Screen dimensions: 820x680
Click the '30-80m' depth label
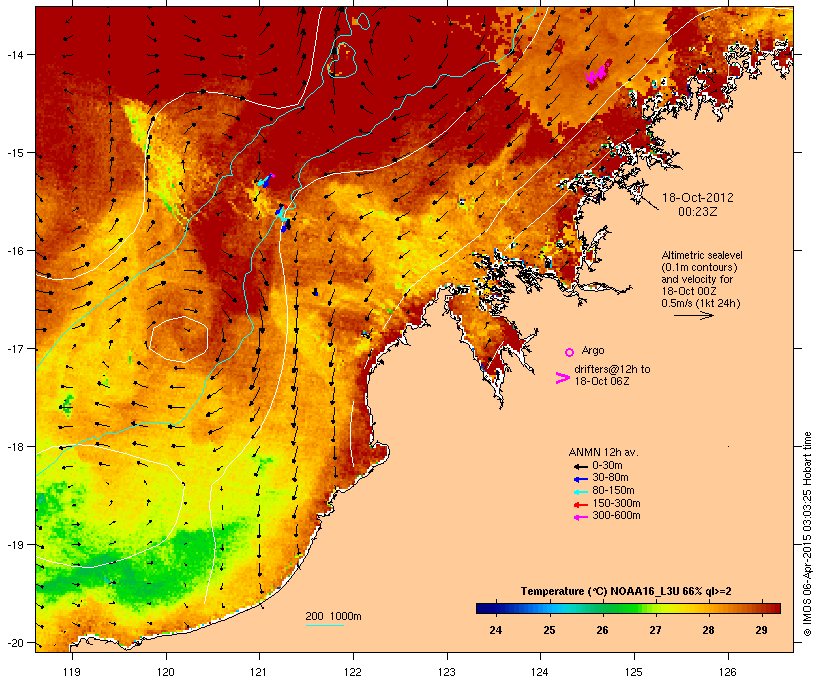tap(610, 478)
